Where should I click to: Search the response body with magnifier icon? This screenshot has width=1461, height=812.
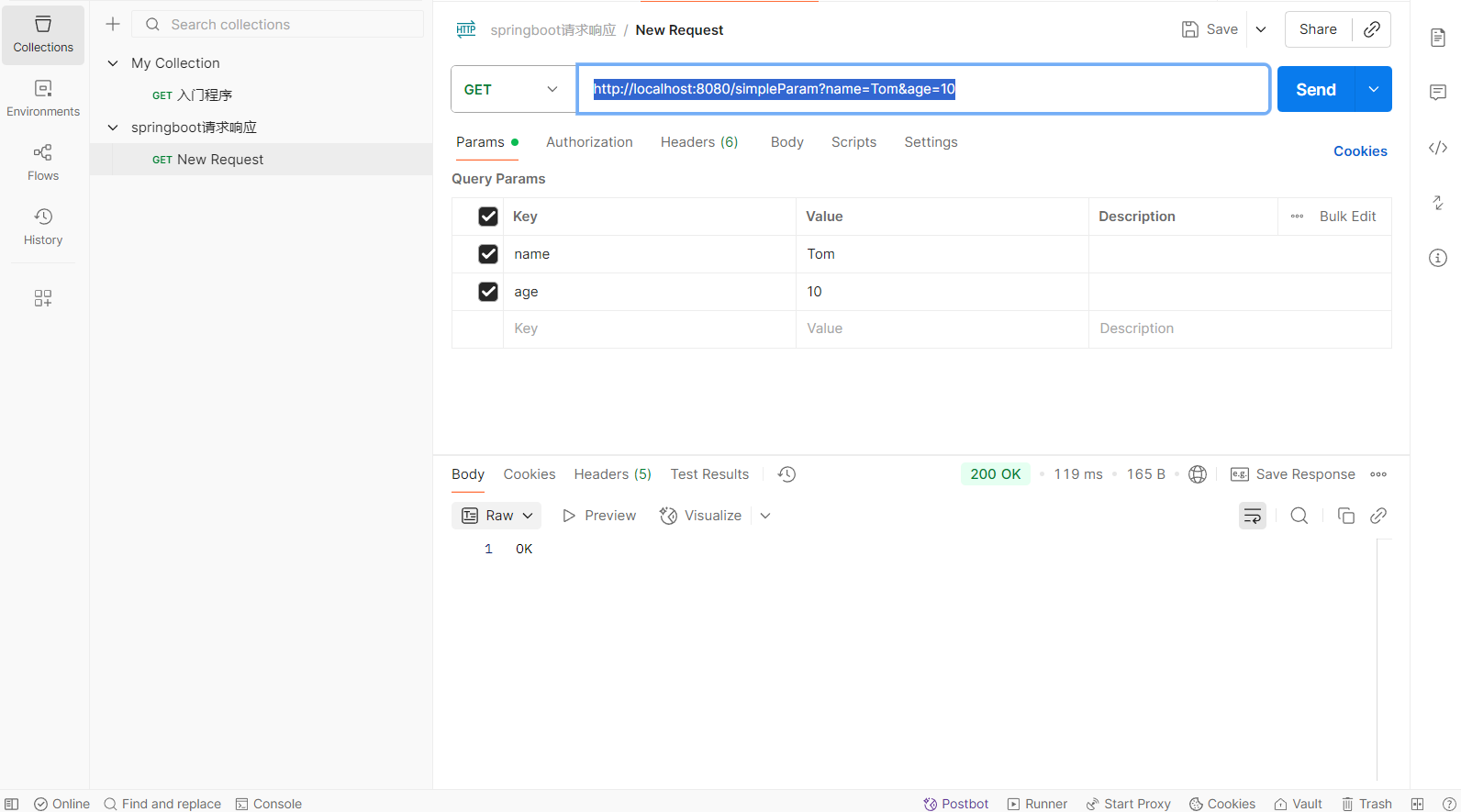[x=1299, y=516]
